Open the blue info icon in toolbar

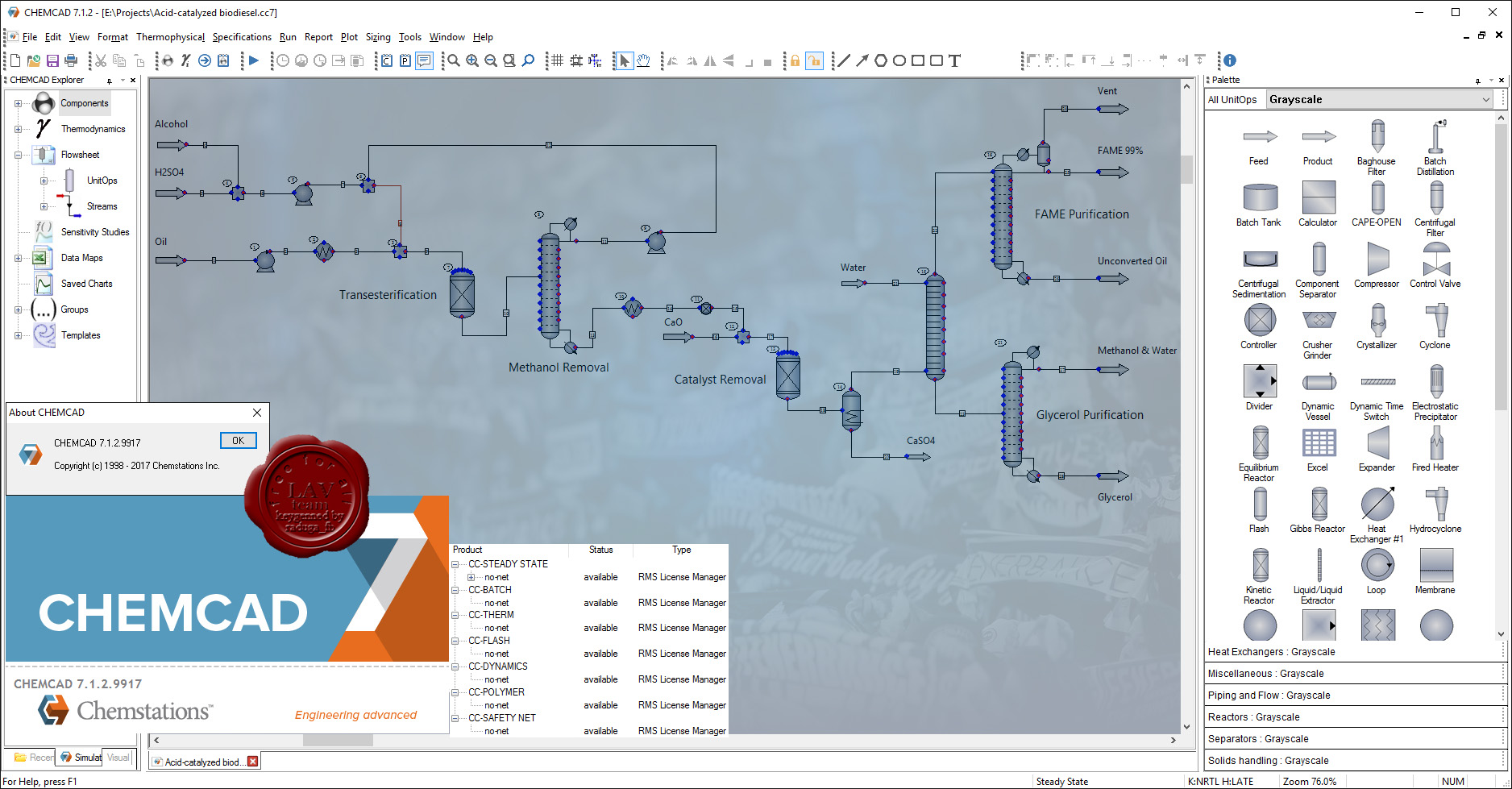point(1230,60)
